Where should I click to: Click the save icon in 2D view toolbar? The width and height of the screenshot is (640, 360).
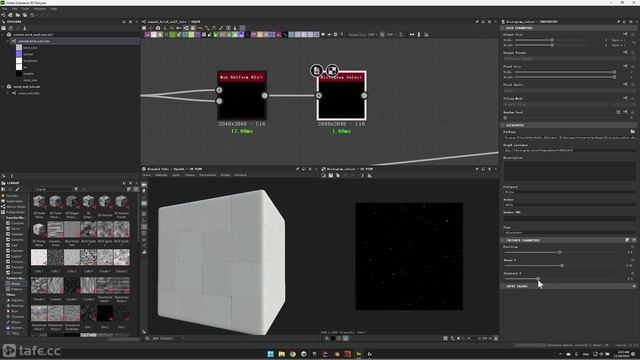[331, 176]
